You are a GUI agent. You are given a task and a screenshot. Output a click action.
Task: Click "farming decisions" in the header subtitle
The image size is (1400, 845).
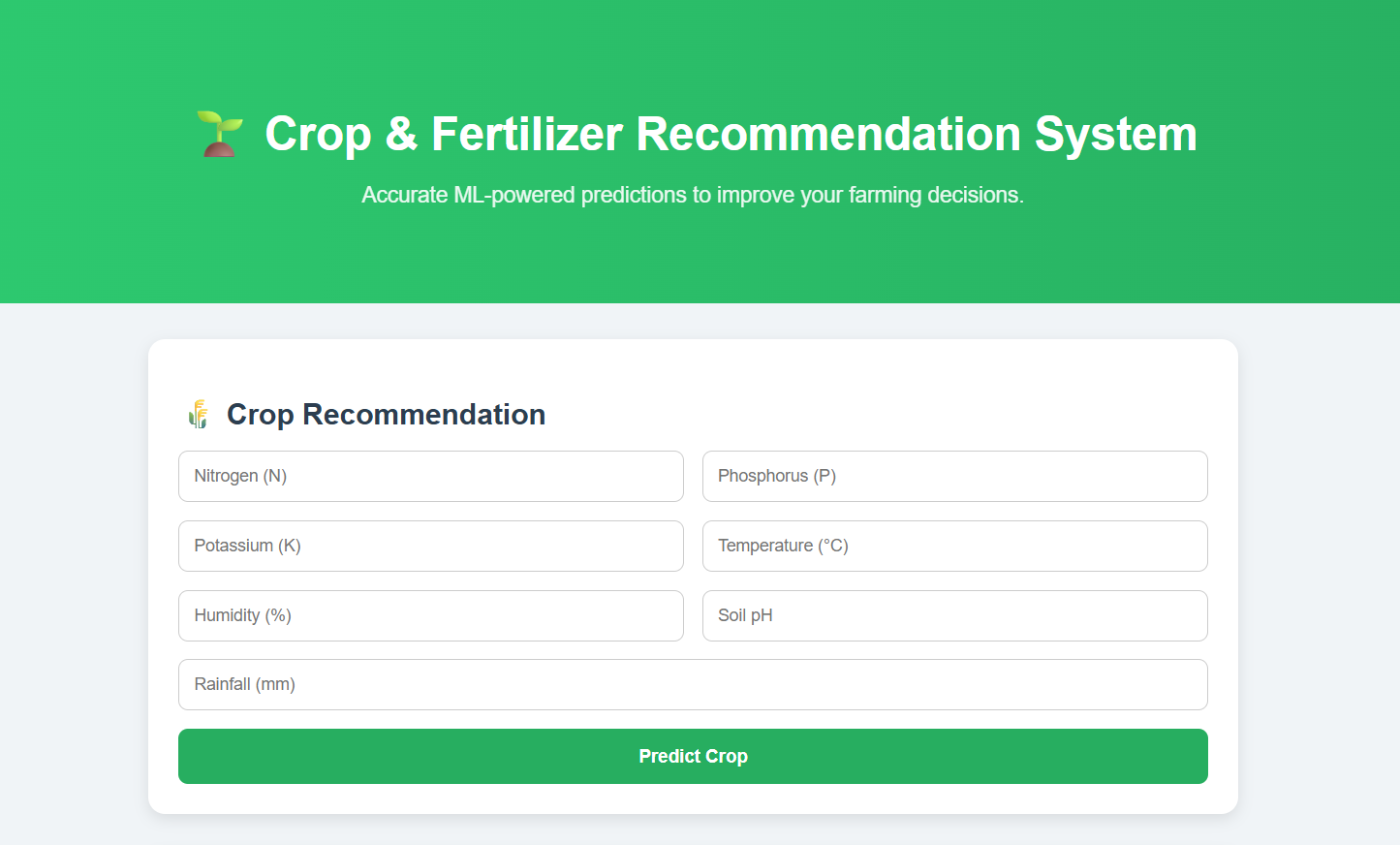point(935,195)
